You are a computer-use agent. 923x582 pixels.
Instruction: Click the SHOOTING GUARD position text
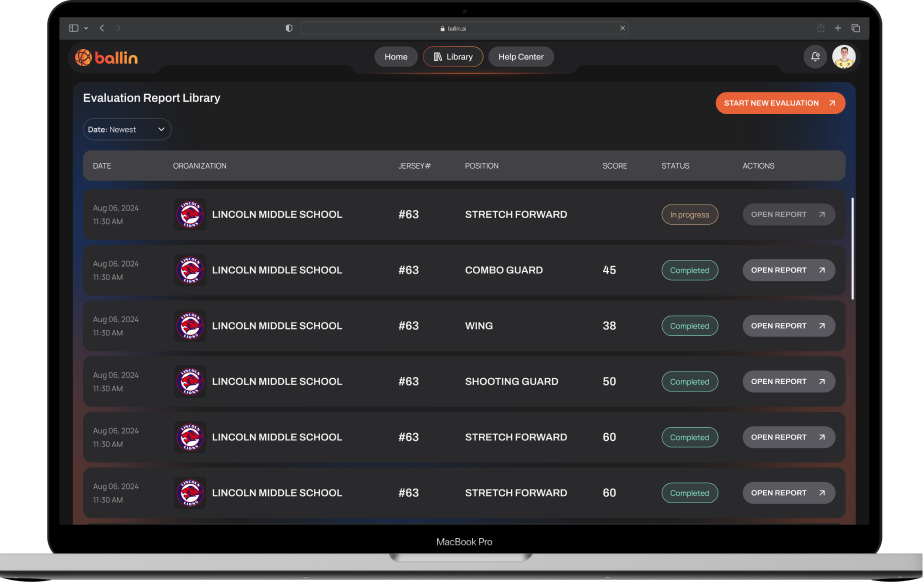click(x=512, y=381)
